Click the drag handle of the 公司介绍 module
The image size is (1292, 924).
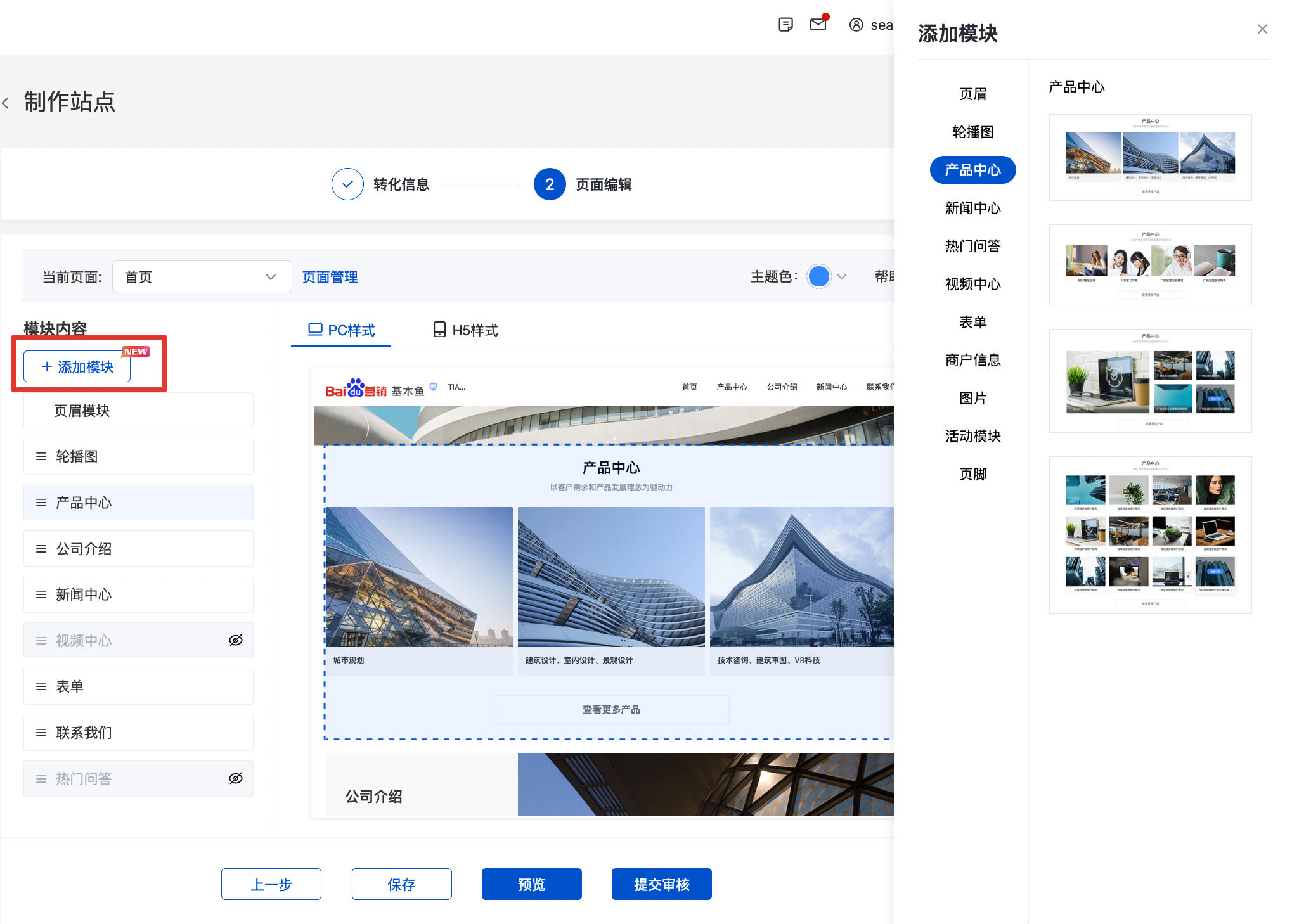(x=41, y=549)
